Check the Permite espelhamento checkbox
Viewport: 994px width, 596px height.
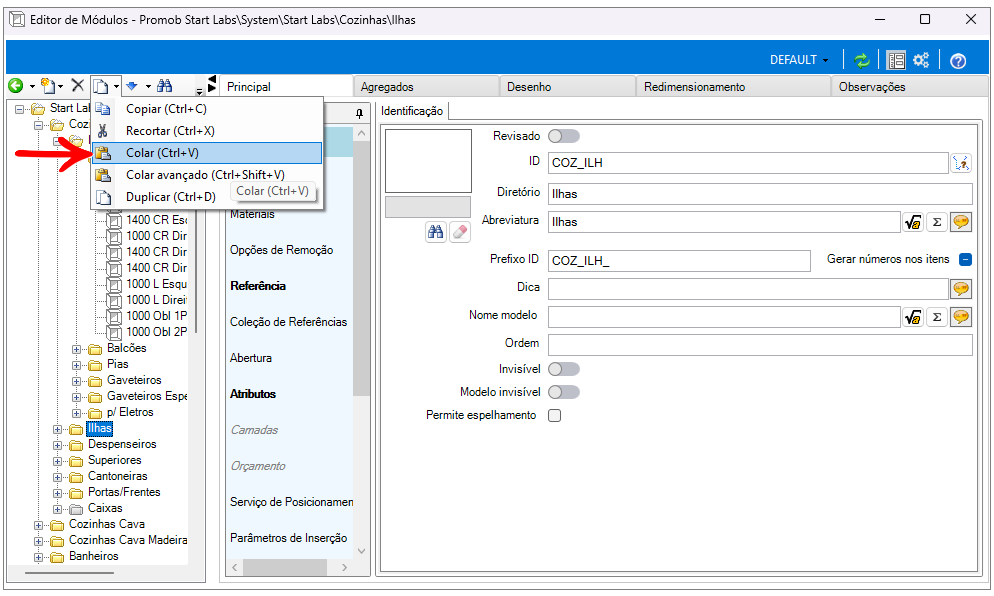click(554, 416)
